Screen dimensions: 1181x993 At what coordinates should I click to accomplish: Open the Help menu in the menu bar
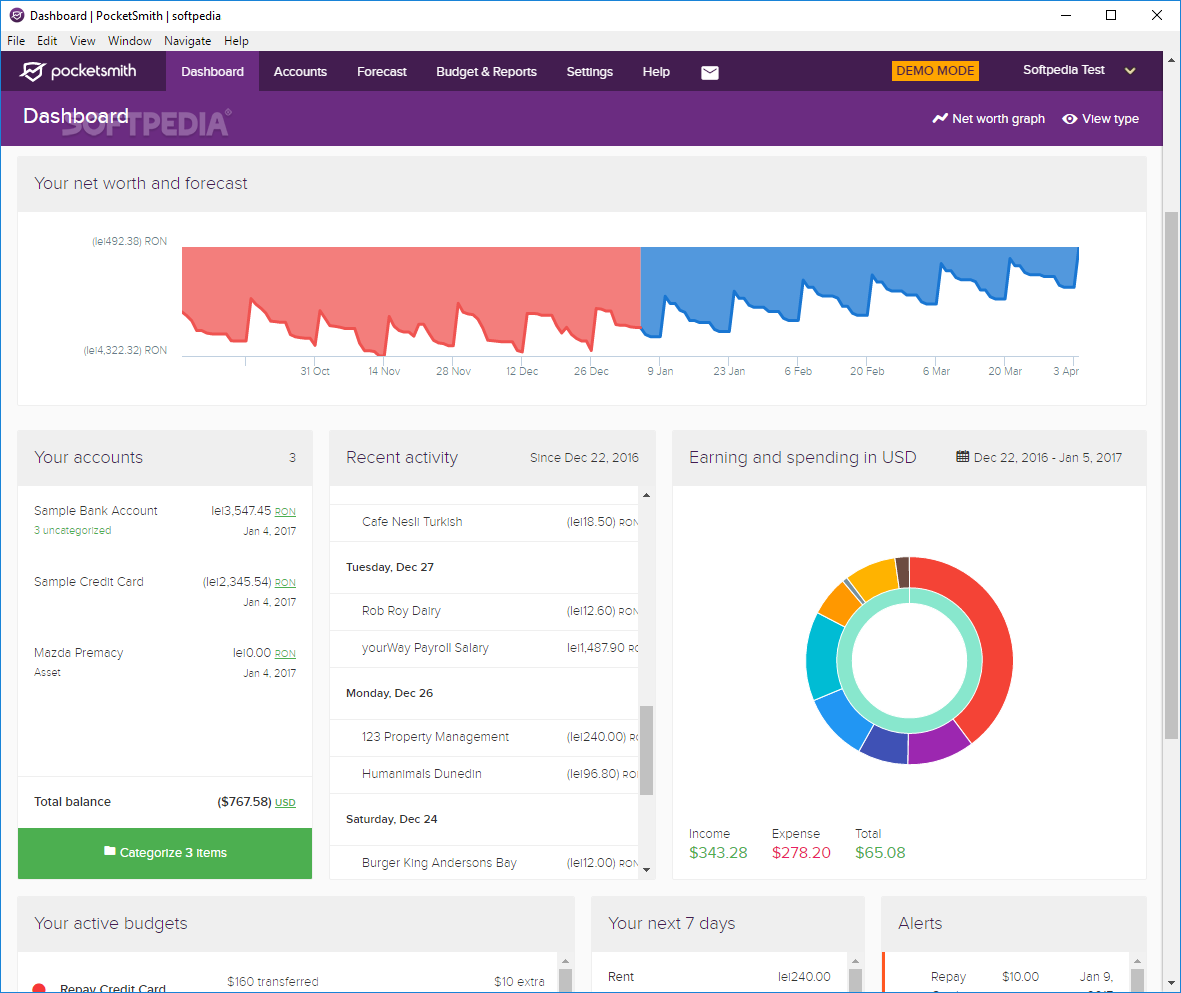pos(236,41)
